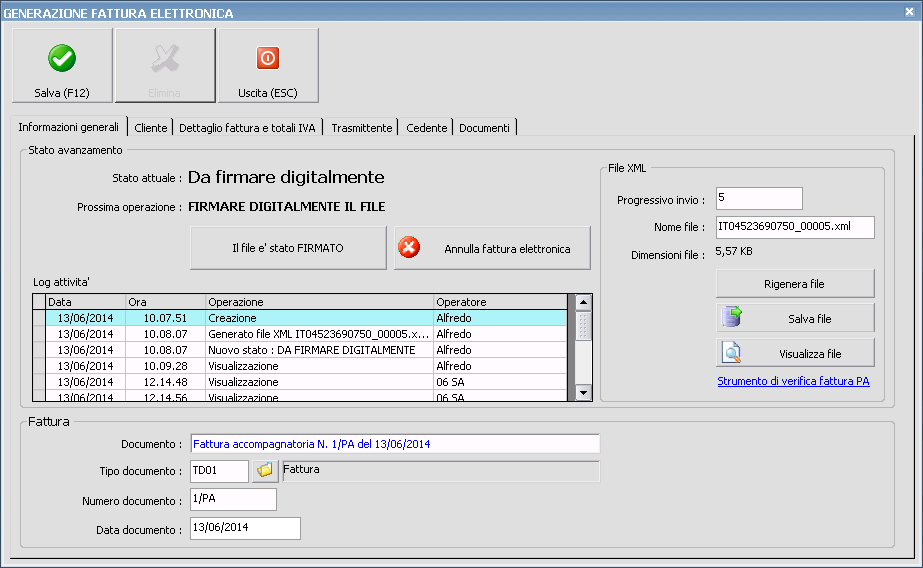Open the Dettaglio fattura e totali IVA tab
Screen dimensions: 923x568
[247, 128]
